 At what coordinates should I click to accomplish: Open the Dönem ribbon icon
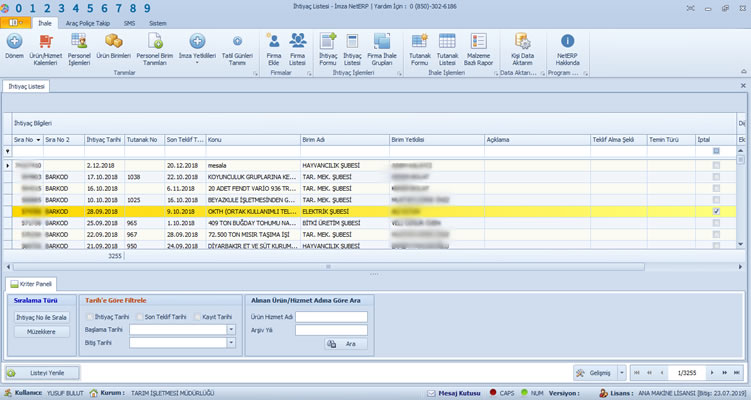pos(14,42)
